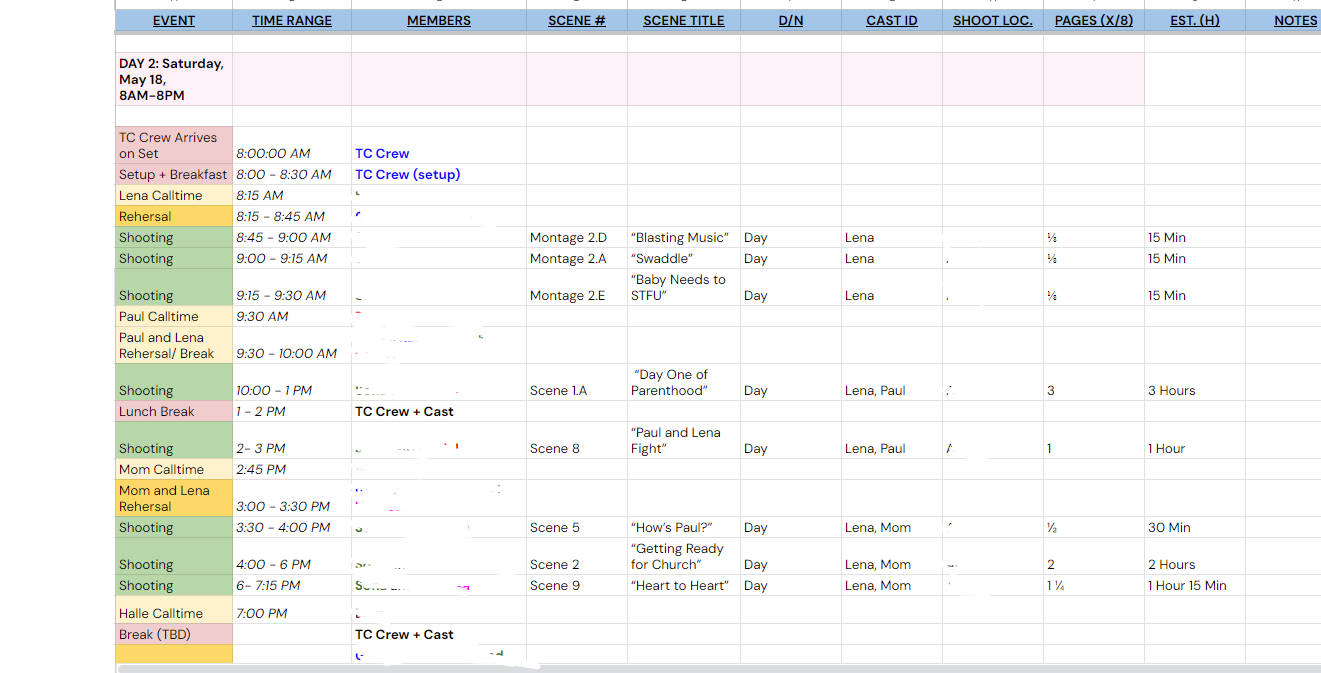
Task: Click the 'Scene 8' cell
Action: (x=577, y=440)
